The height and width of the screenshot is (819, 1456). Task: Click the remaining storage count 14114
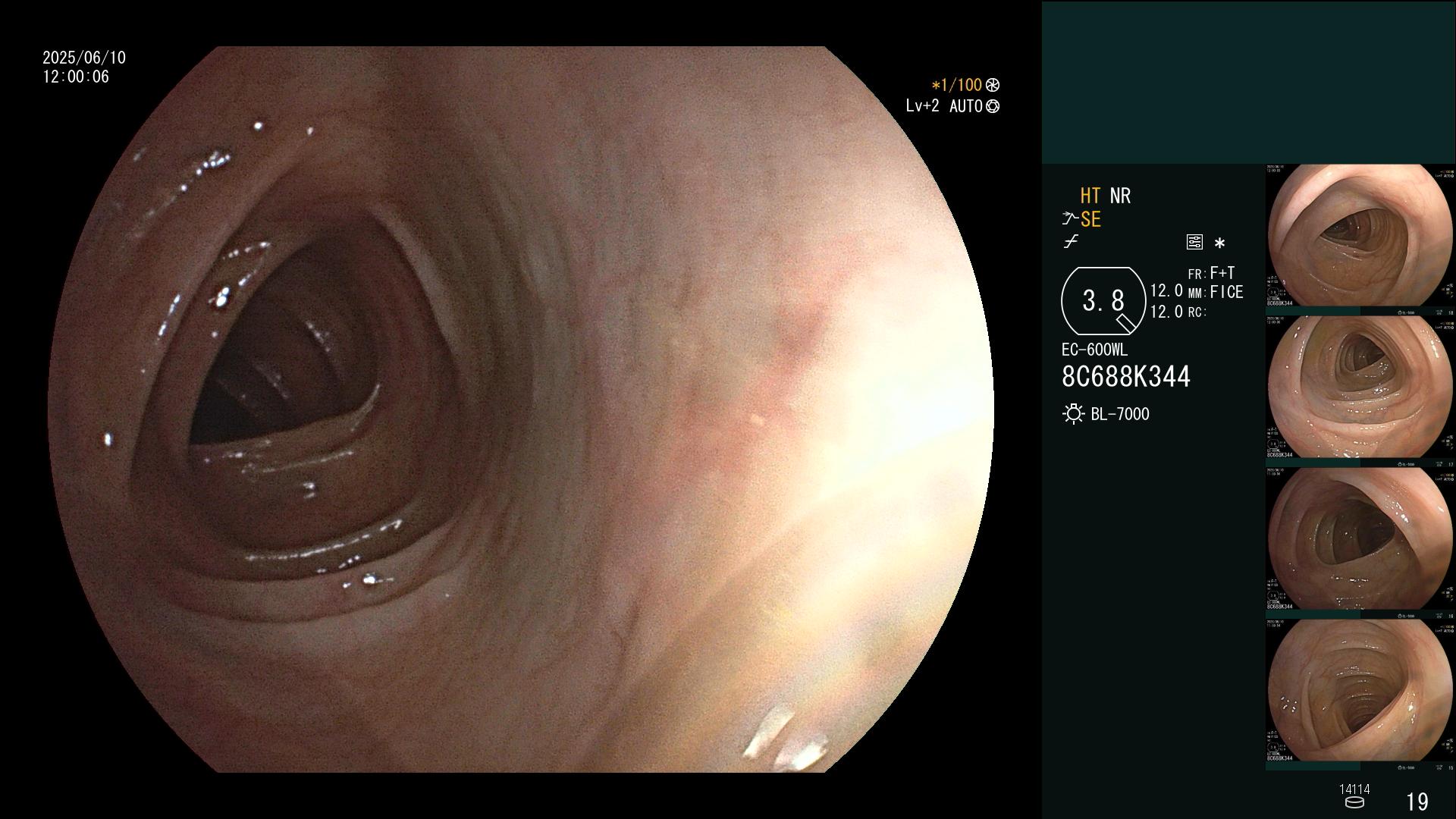point(1354,789)
